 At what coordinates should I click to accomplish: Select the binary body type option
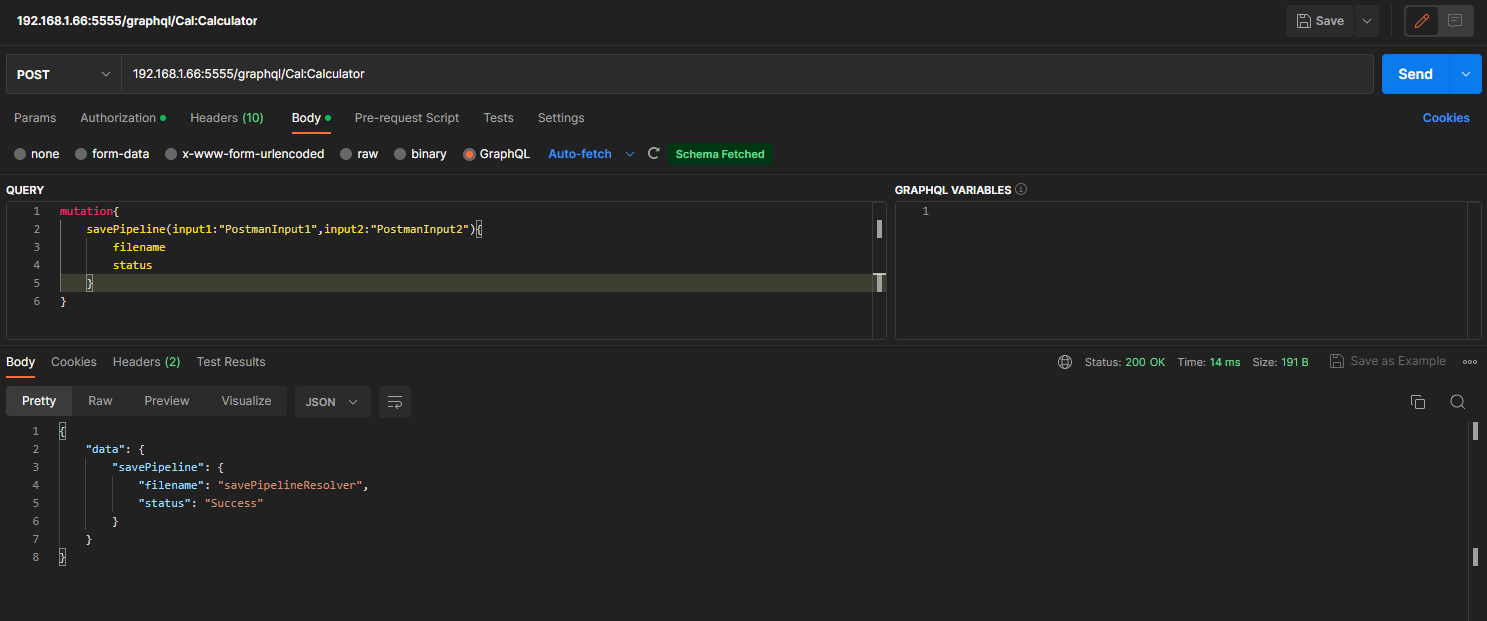point(400,154)
